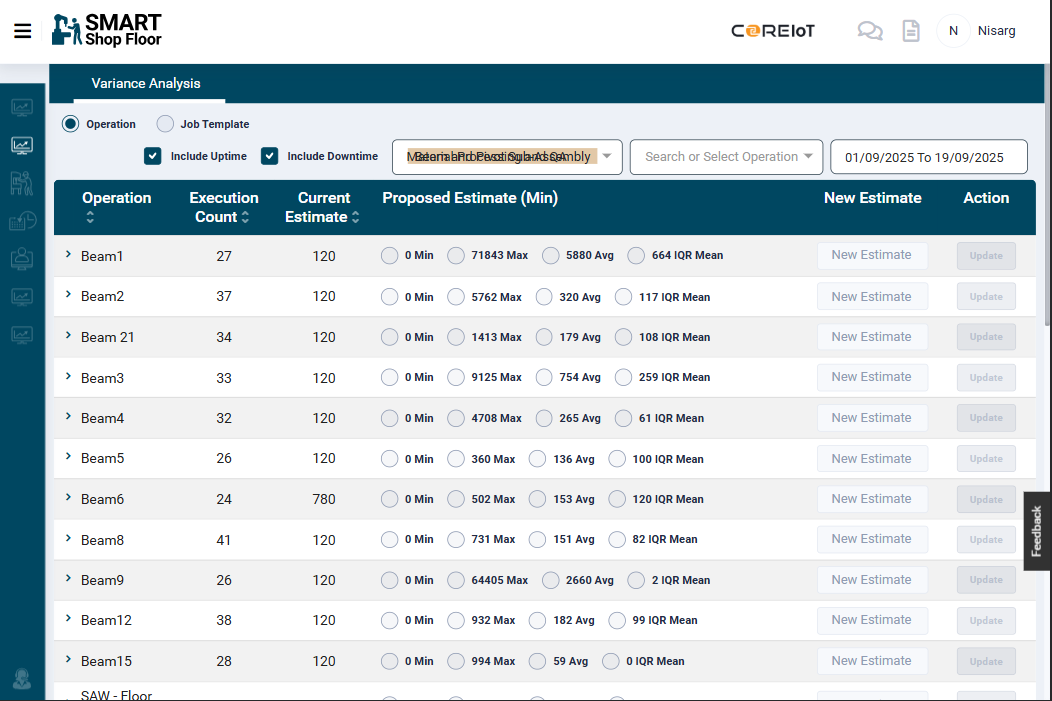Uncheck the Include Uptime checkbox
This screenshot has height=701, width=1052.
(153, 156)
